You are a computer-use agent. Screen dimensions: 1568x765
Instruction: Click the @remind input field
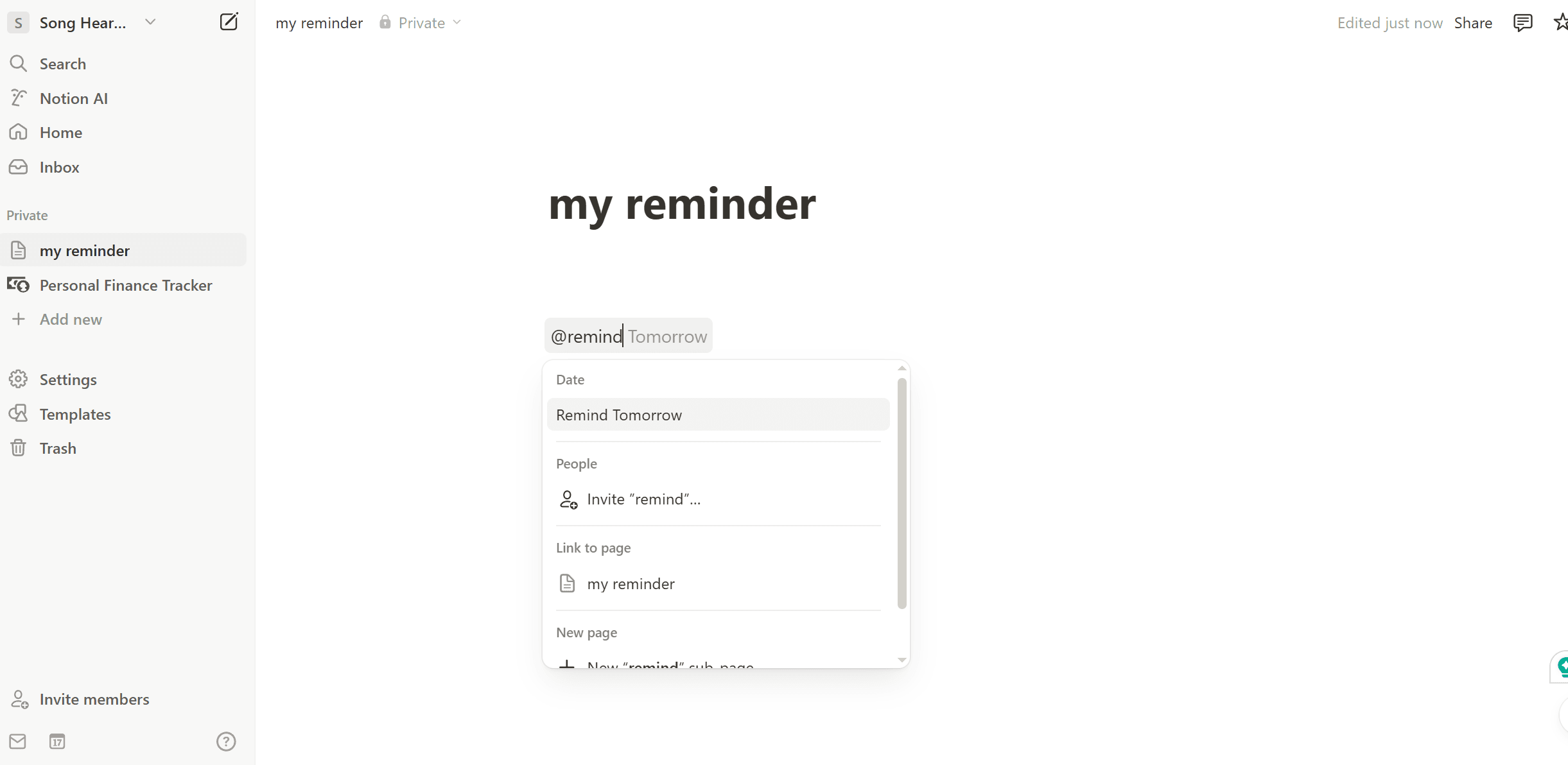click(628, 336)
